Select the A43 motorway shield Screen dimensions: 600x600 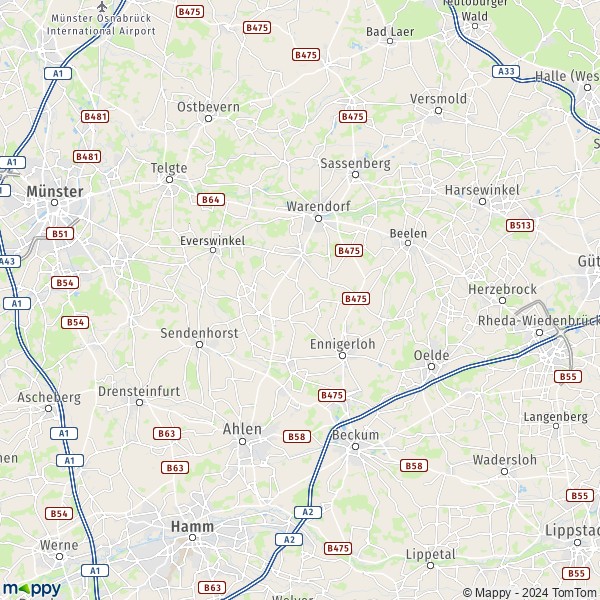click(8, 261)
